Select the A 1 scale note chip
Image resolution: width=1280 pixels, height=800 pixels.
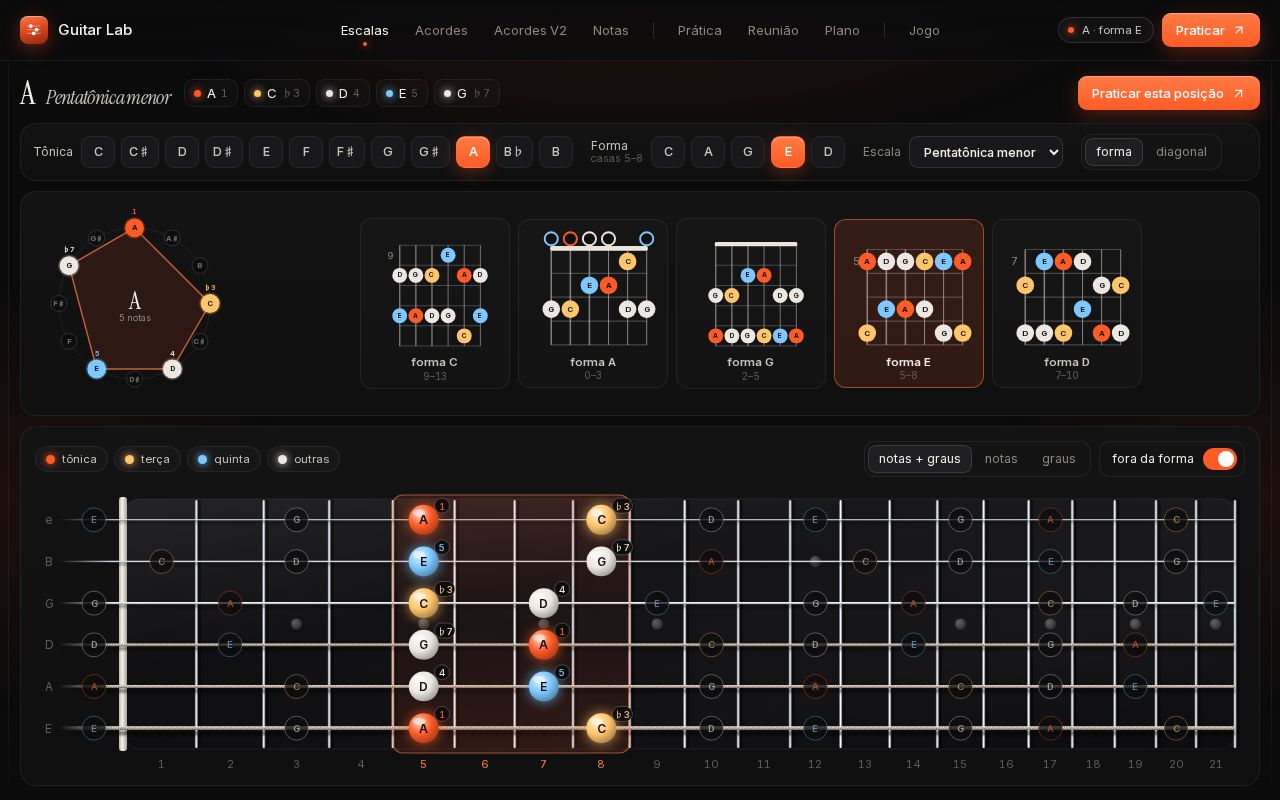point(211,93)
